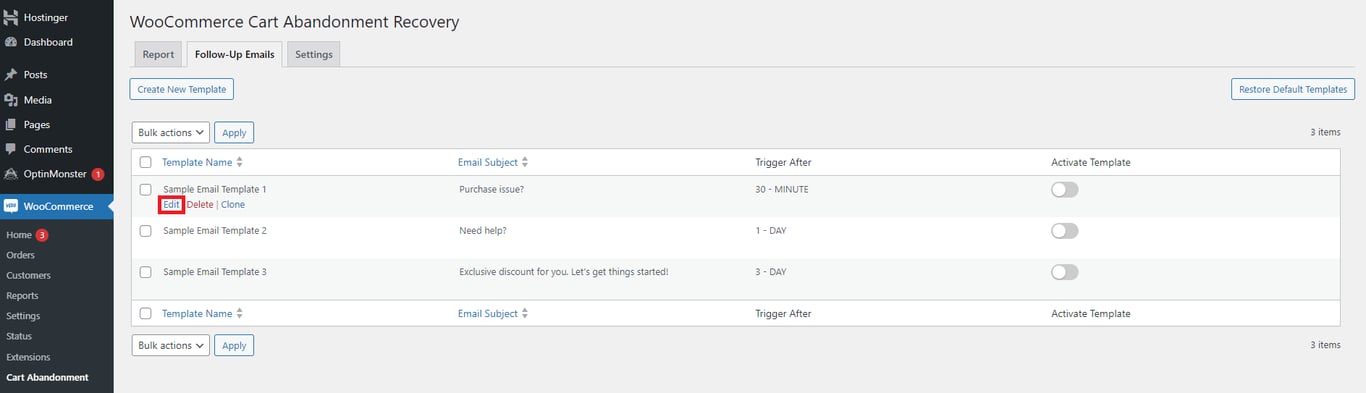Viewport: 1366px width, 393px height.
Task: Activate the Purchase issue? template toggle
Action: (1065, 189)
